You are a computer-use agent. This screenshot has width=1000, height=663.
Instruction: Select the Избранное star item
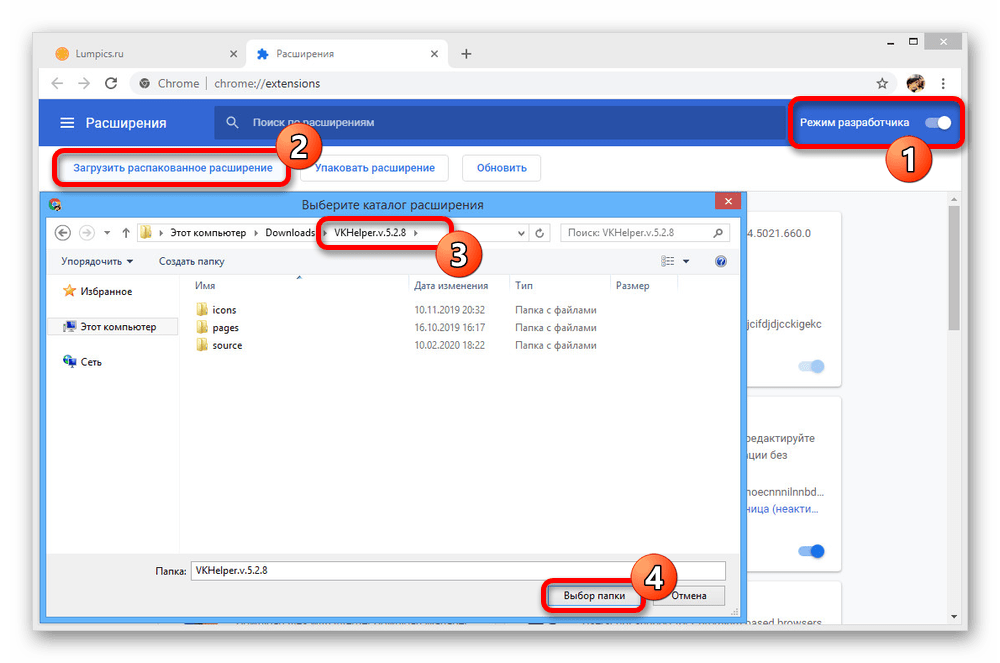pyautogui.click(x=98, y=291)
